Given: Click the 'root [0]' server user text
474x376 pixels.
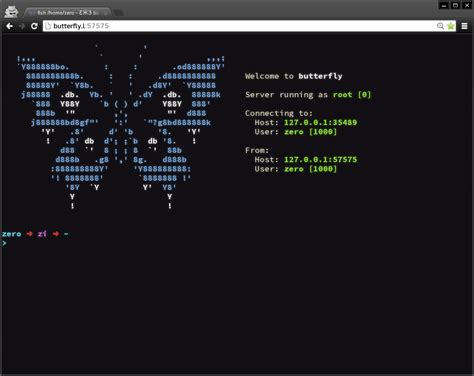Looking at the screenshot, I should pos(352,95).
